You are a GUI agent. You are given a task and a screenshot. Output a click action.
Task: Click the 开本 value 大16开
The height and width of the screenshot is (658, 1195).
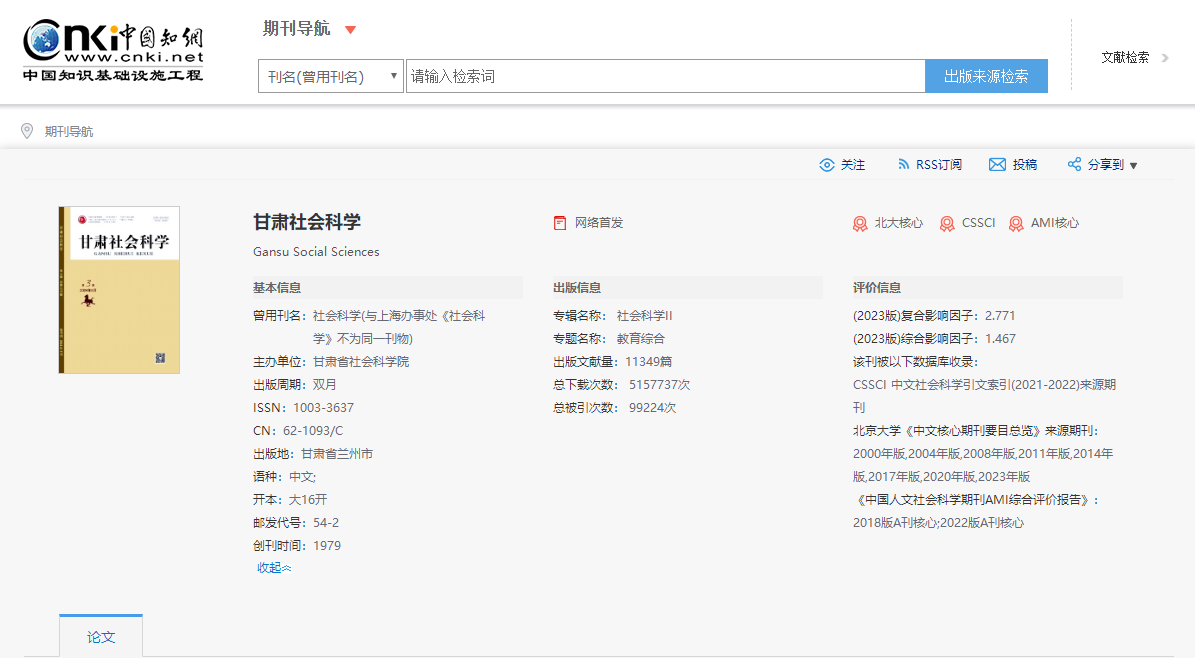pyautogui.click(x=307, y=499)
